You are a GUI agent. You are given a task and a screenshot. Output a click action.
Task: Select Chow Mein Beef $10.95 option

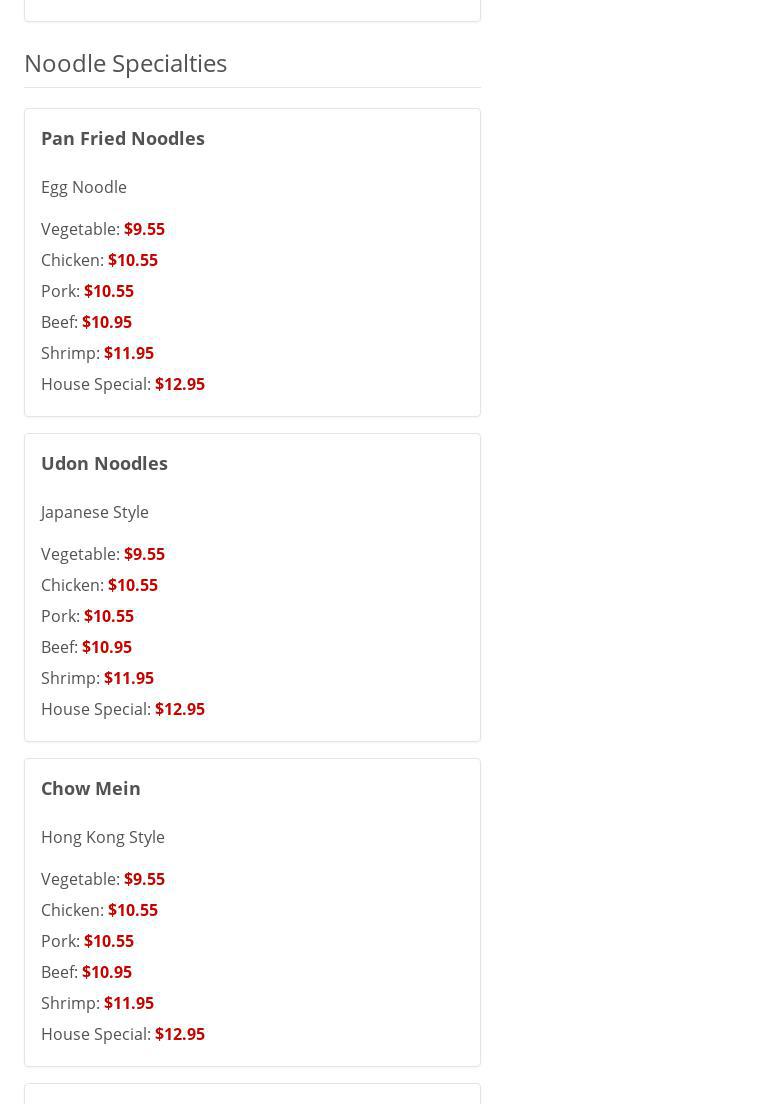(86, 972)
